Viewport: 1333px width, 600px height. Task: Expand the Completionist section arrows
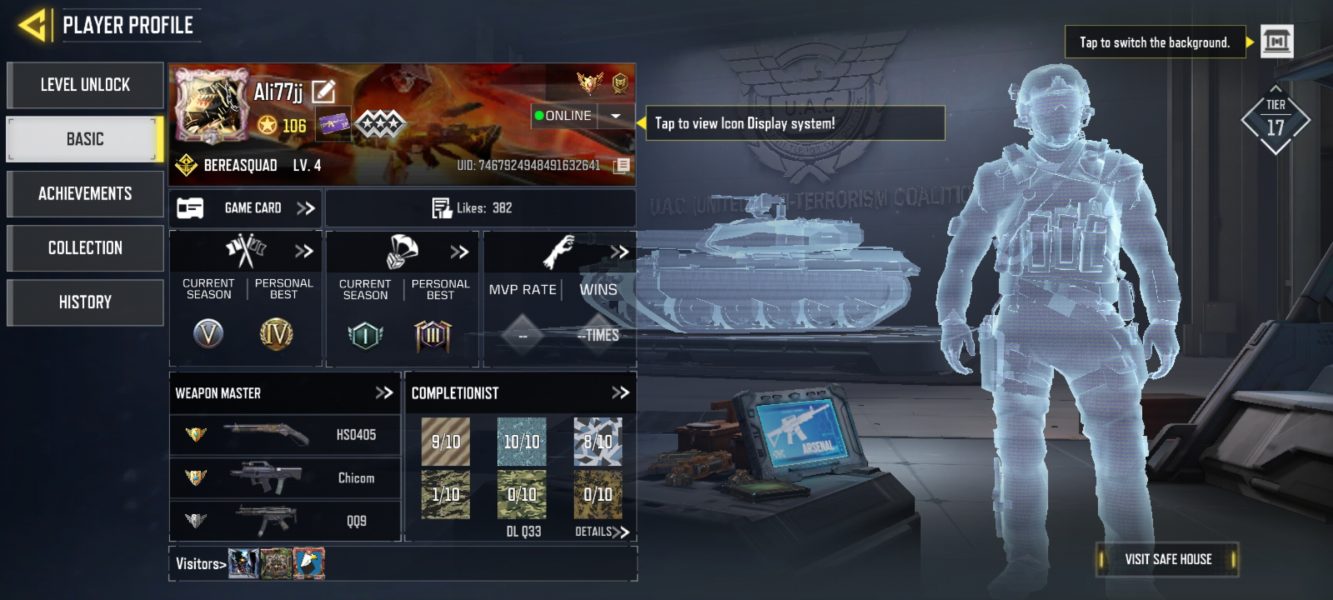pyautogui.click(x=620, y=393)
